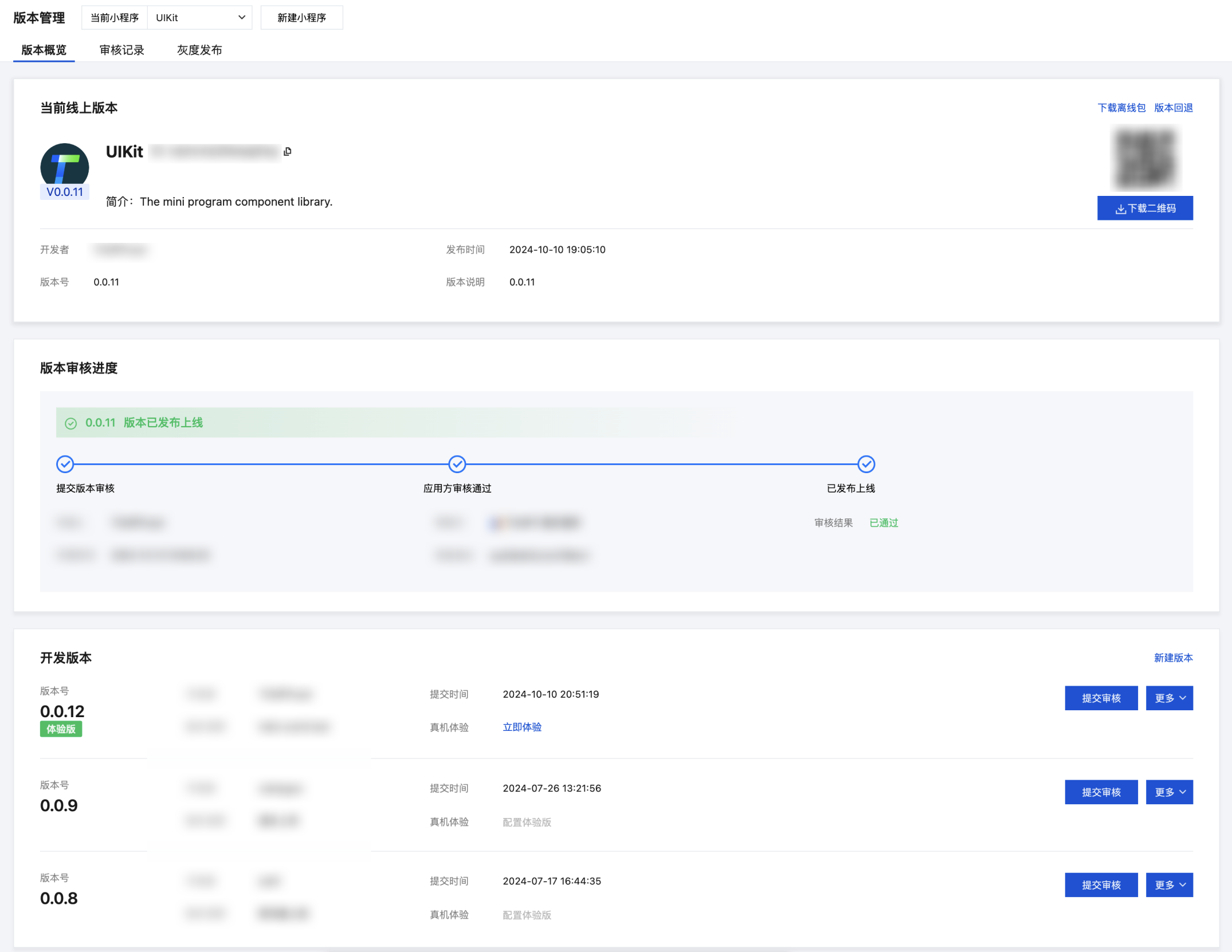The height and width of the screenshot is (952, 1232).
Task: Switch to the 灰度发布 tab
Action: (x=199, y=50)
